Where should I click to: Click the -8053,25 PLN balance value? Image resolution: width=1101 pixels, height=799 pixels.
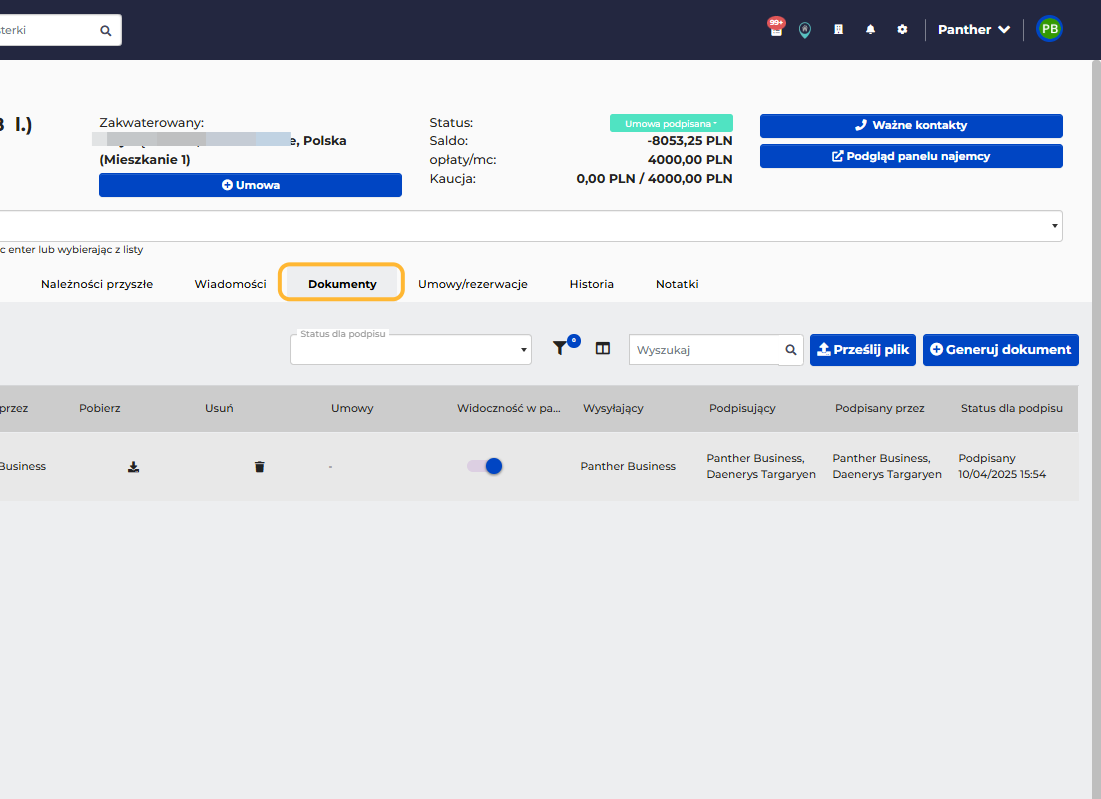(x=690, y=141)
